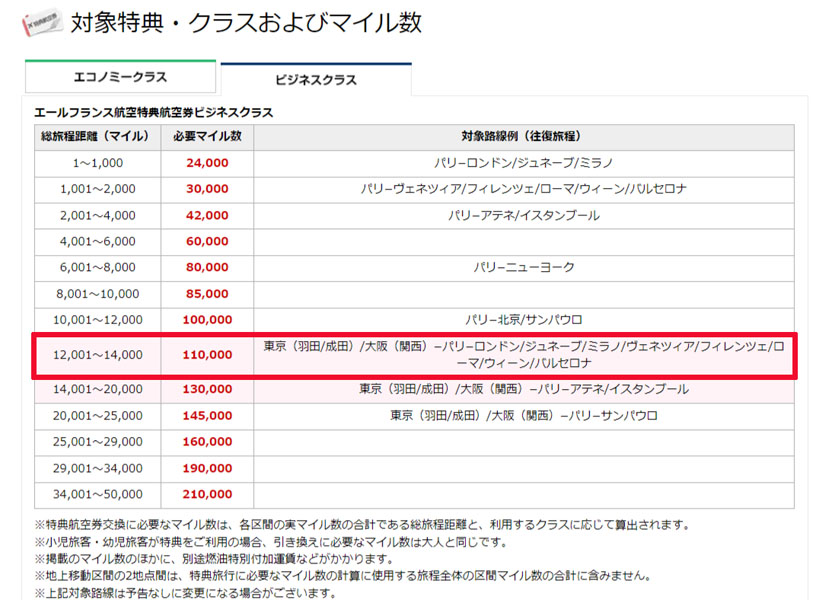Screen dimensions: 813x600
Task: Click the 総旅程距離（マイル） column header
Action: click(97, 137)
